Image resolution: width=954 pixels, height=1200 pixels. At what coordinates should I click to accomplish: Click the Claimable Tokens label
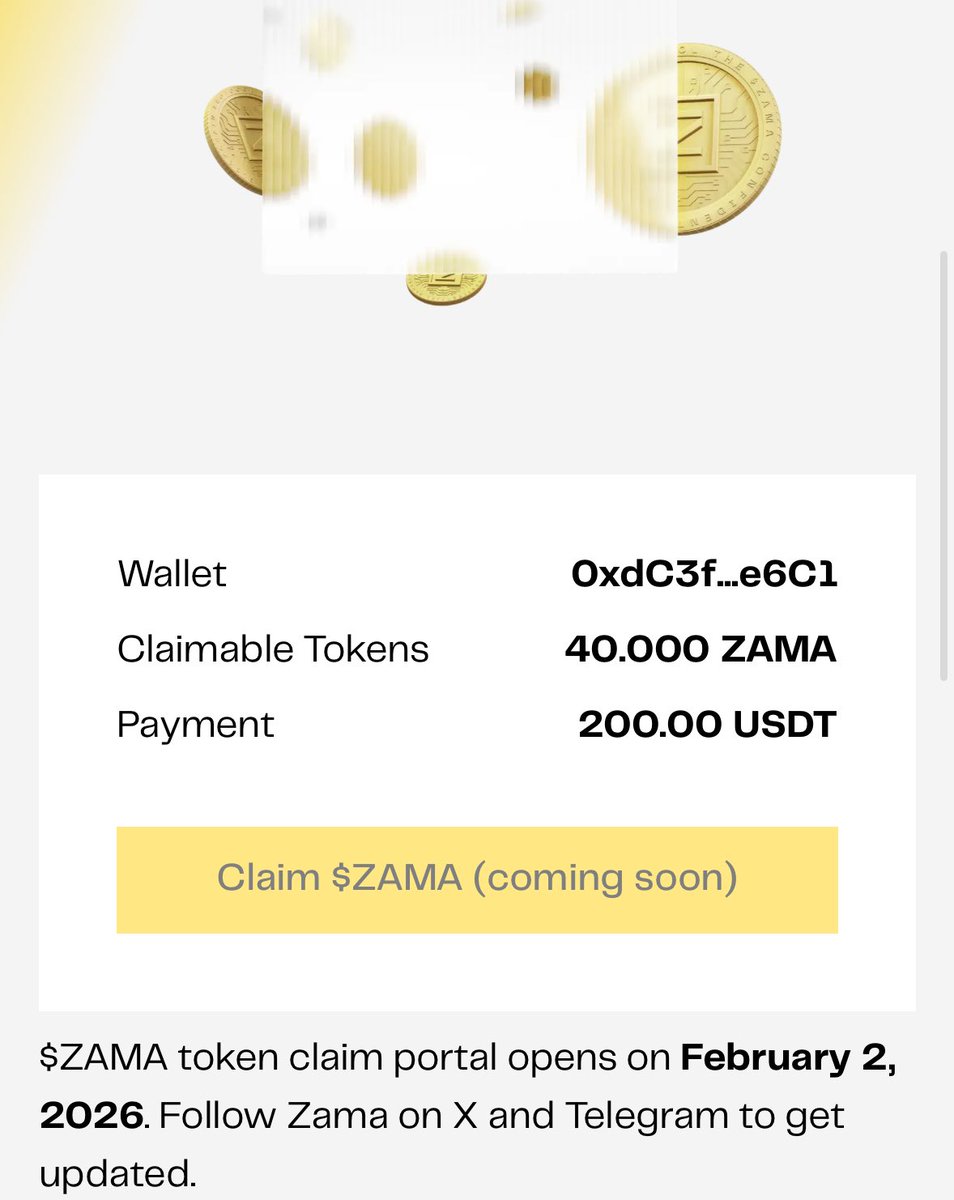pyautogui.click(x=273, y=650)
